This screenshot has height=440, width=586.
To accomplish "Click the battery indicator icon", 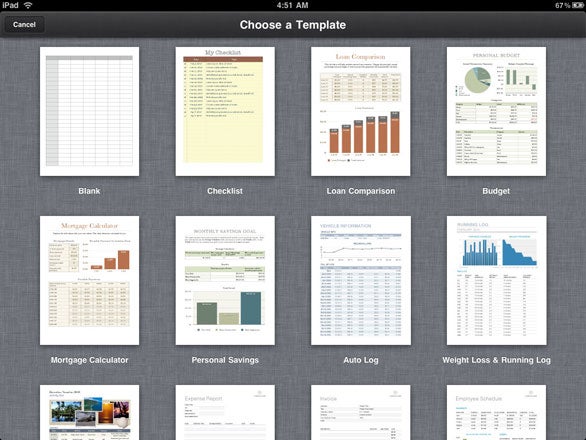I will (x=577, y=5).
